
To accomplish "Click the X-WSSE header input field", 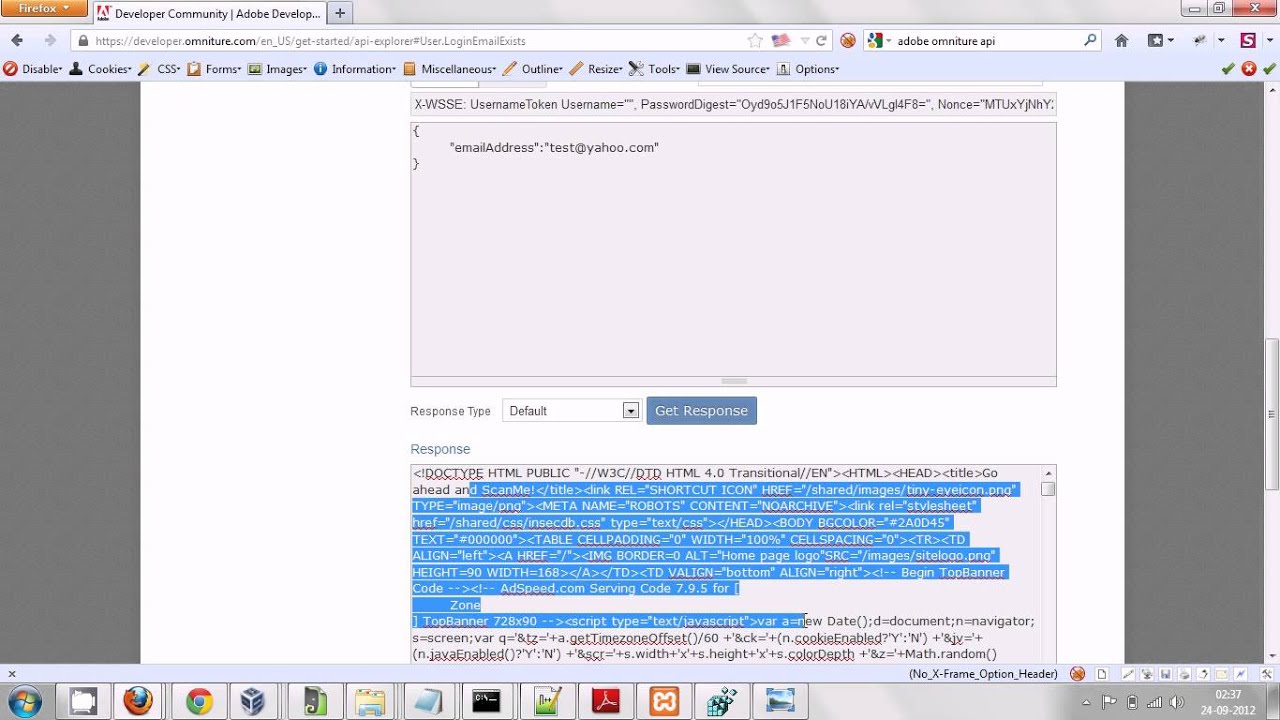I will 733,104.
